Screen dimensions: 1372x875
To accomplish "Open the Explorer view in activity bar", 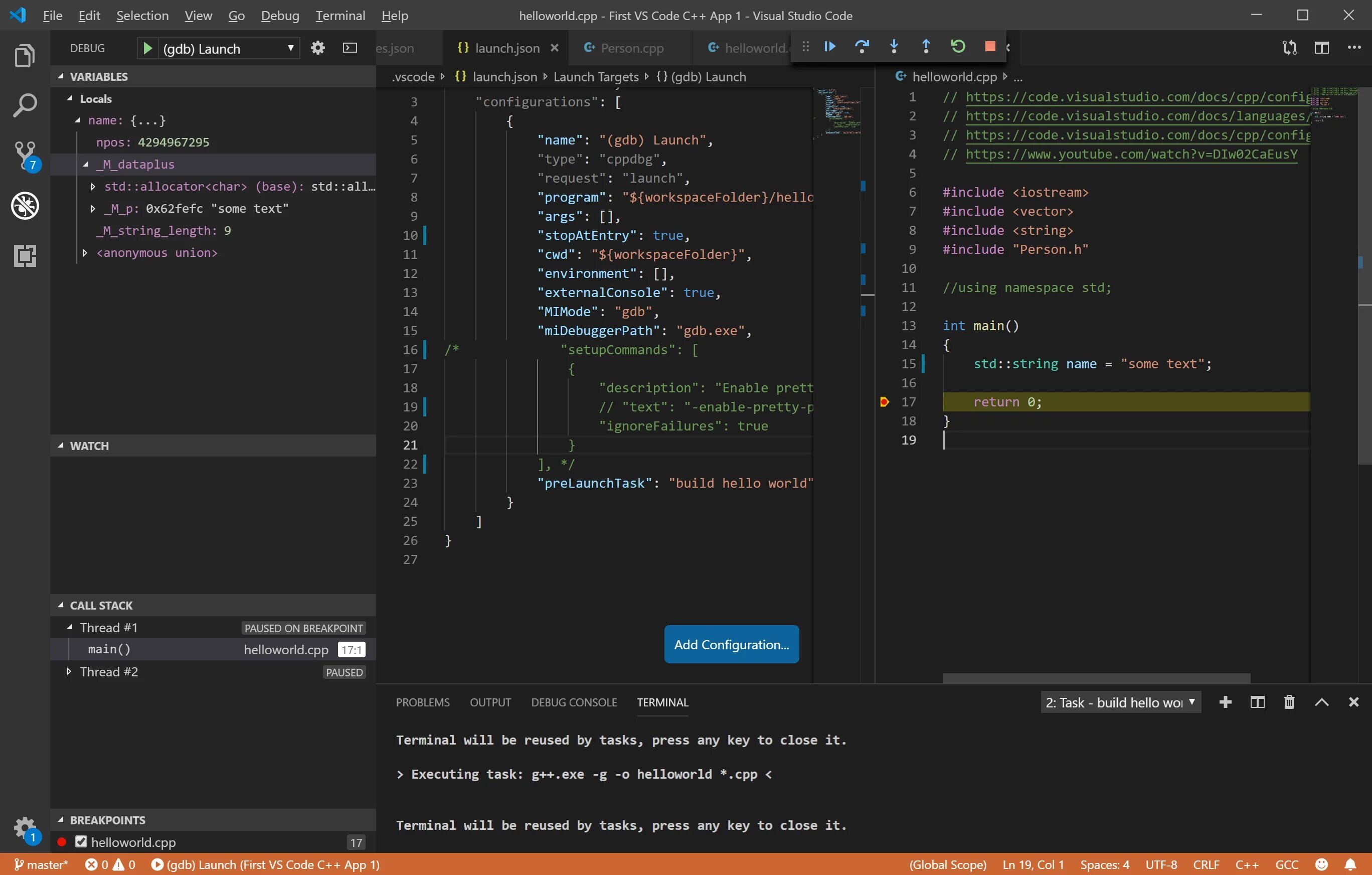I will click(x=25, y=56).
